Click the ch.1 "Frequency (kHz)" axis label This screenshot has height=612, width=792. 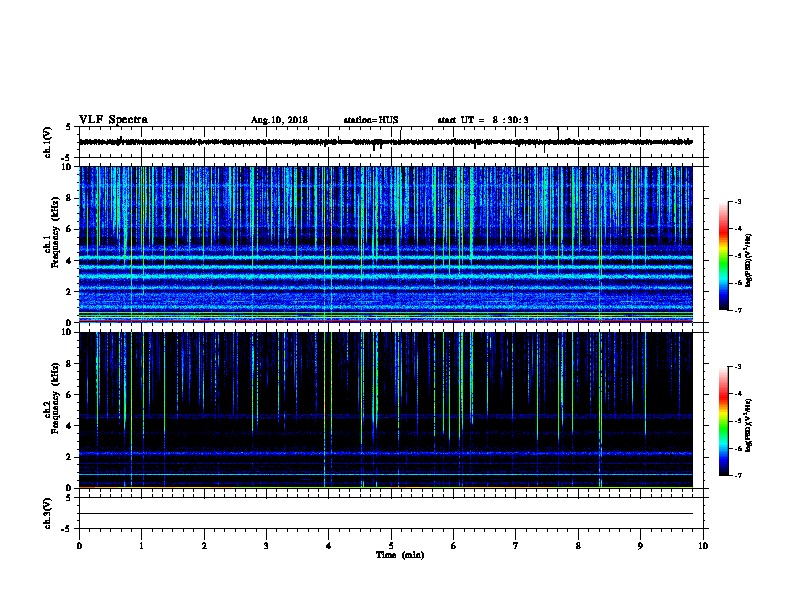point(55,233)
